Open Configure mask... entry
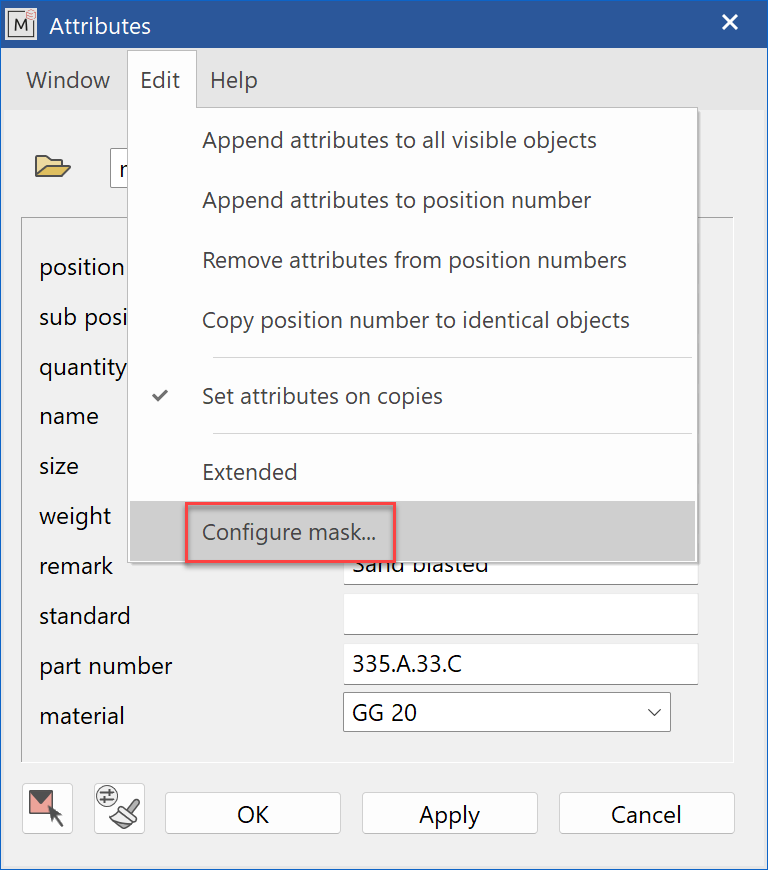Image resolution: width=768 pixels, height=870 pixels. point(413,532)
